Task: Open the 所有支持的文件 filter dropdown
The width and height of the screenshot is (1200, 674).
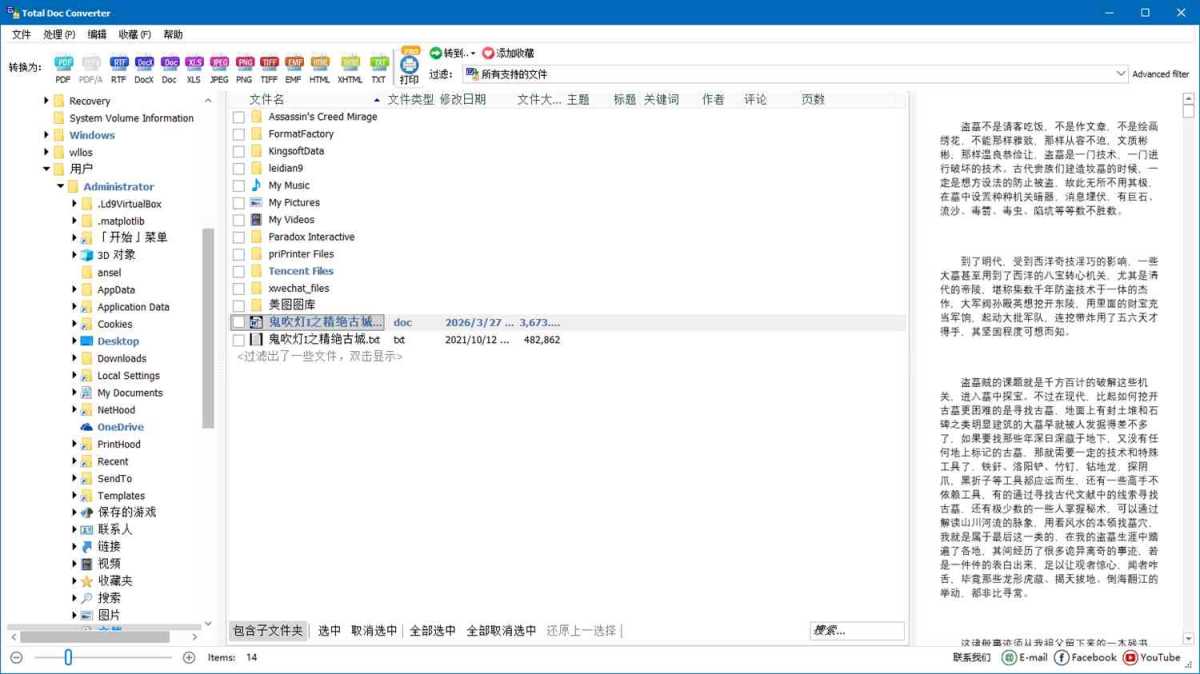Action: point(1120,73)
